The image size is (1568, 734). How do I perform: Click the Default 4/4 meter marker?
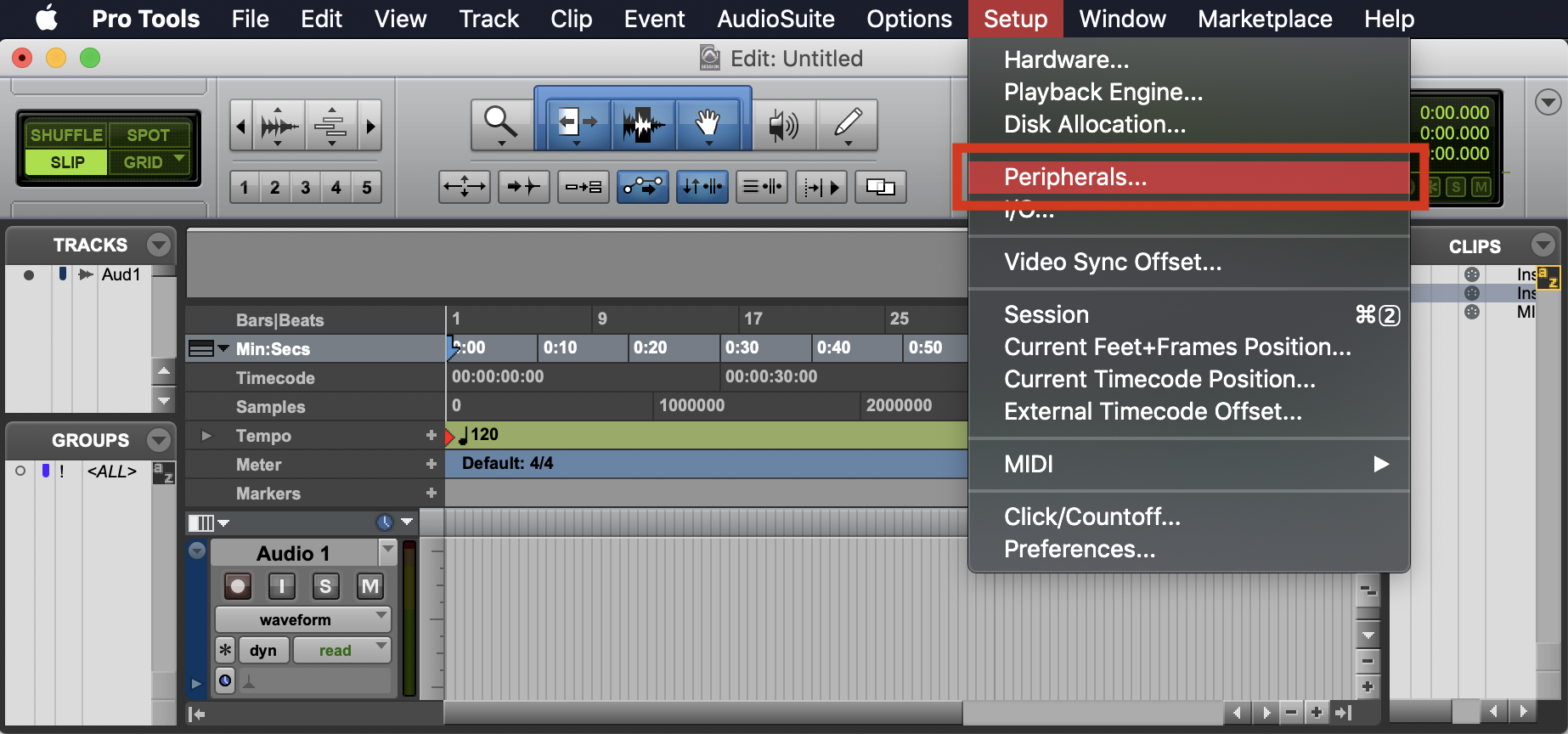[507, 464]
